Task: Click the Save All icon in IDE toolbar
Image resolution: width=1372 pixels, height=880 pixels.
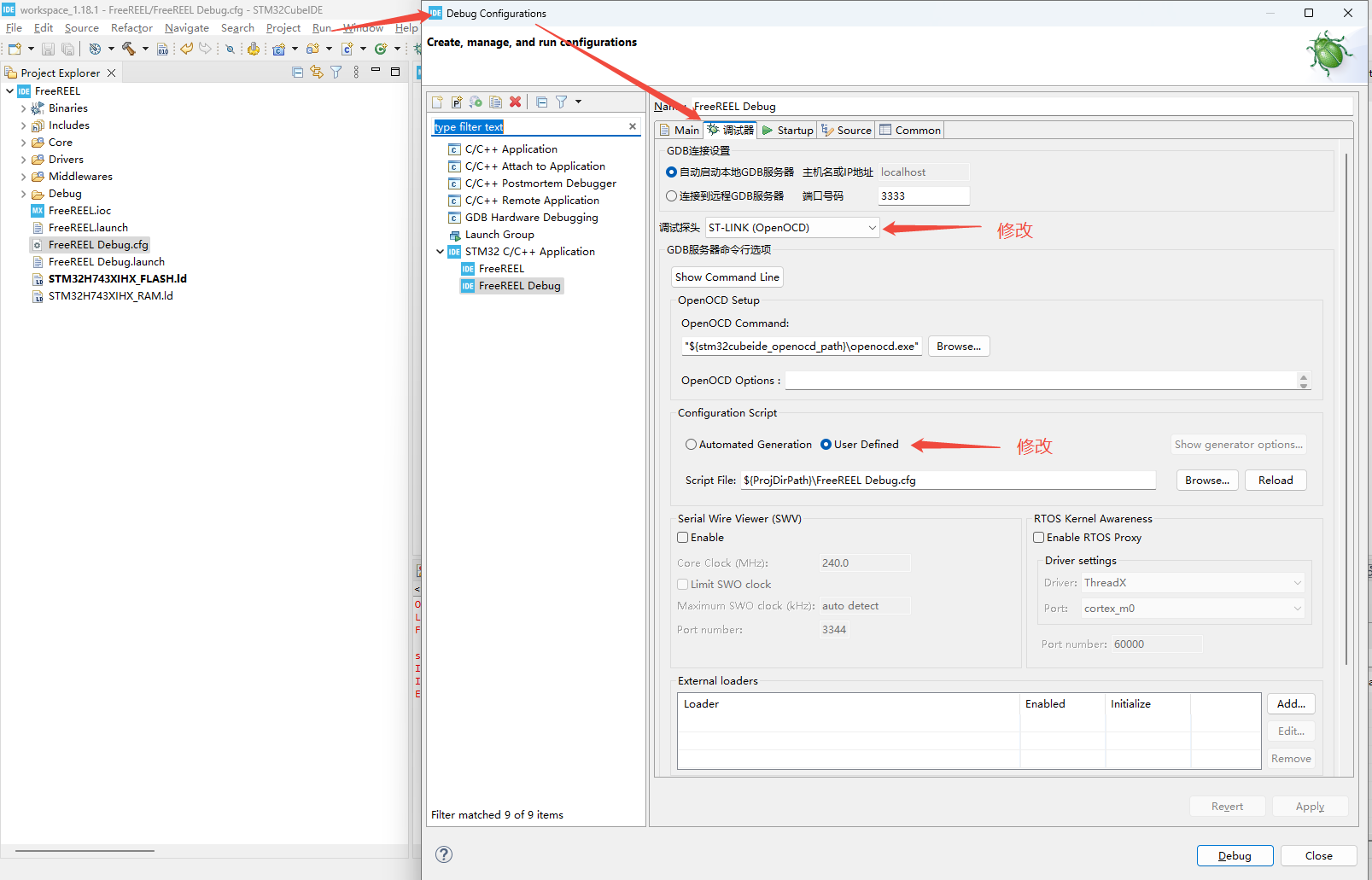Action: point(68,49)
